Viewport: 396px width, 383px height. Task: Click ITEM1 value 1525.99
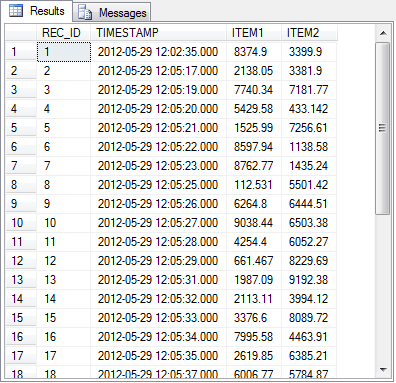[253, 128]
